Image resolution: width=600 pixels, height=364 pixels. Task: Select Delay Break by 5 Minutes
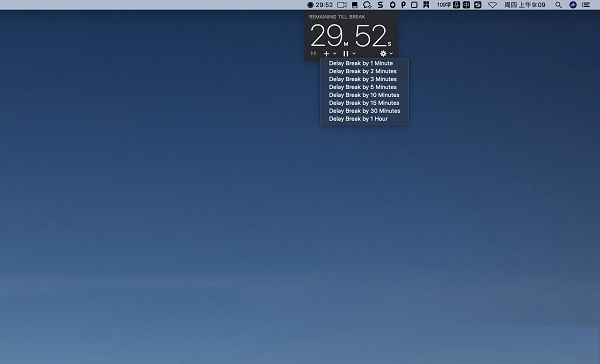364,87
